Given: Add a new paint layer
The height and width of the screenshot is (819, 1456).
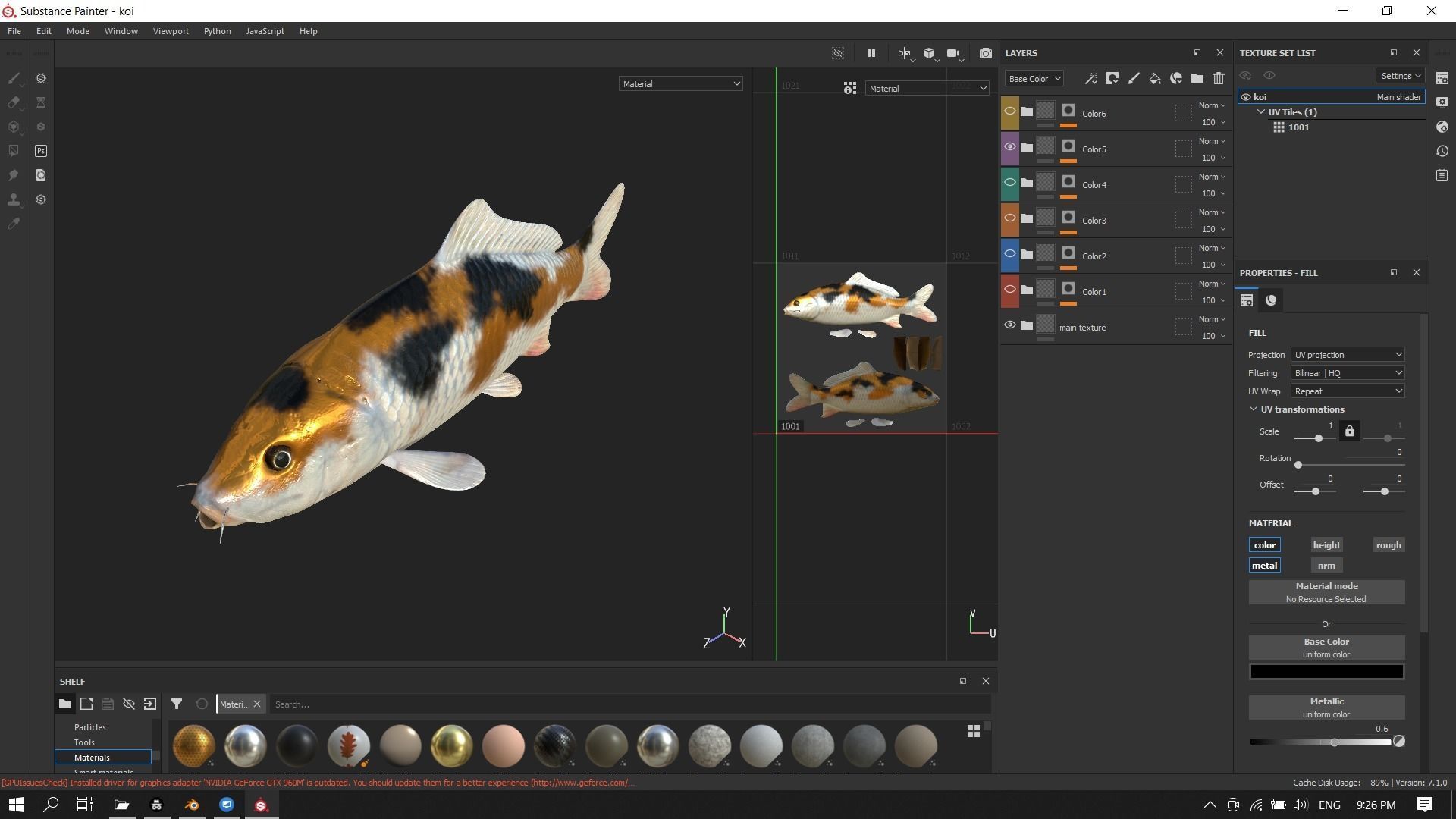Looking at the screenshot, I should pyautogui.click(x=1134, y=78).
